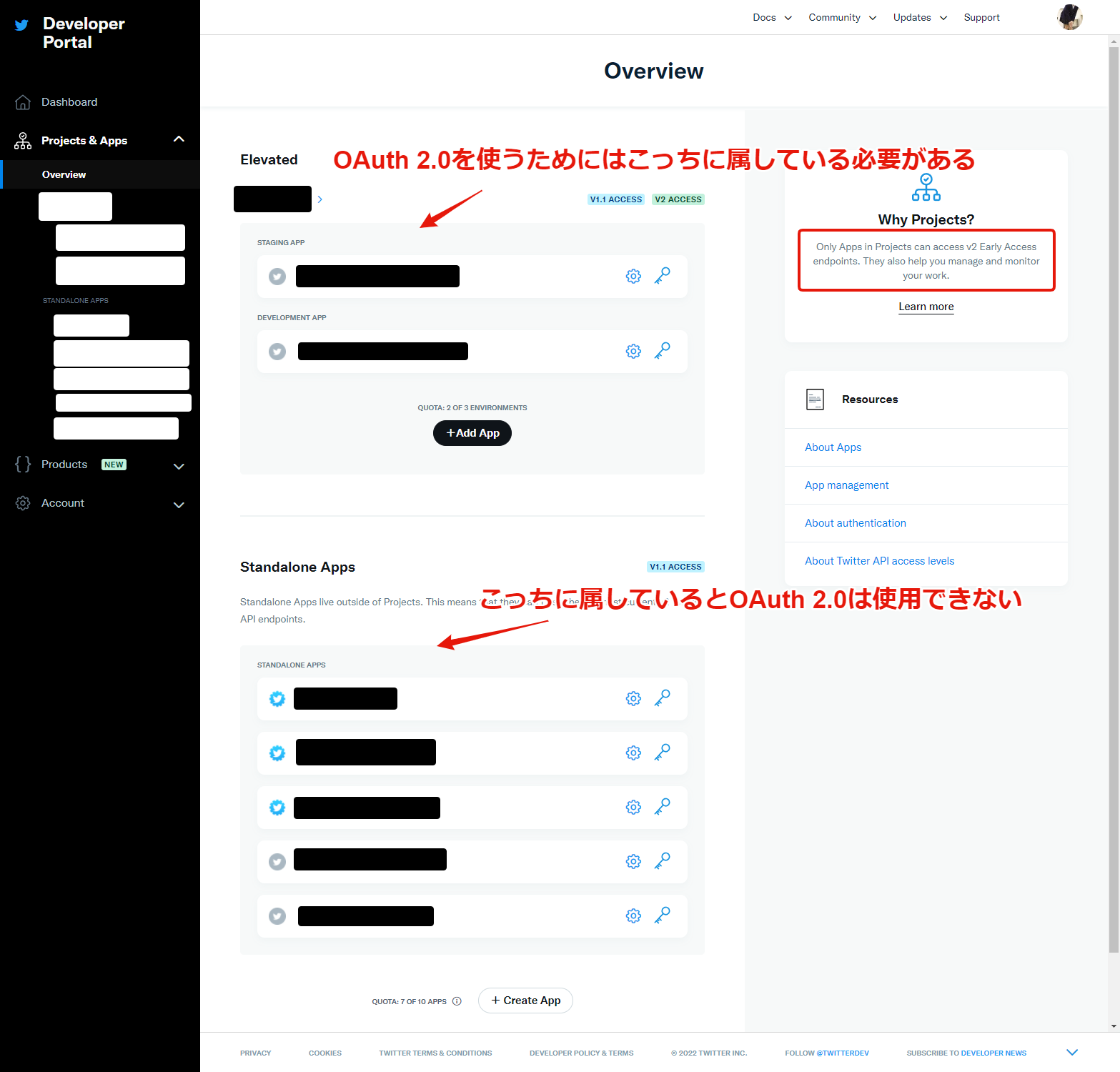The image size is (1120, 1072).
Task: Select Account in the sidebar
Action: (x=63, y=503)
